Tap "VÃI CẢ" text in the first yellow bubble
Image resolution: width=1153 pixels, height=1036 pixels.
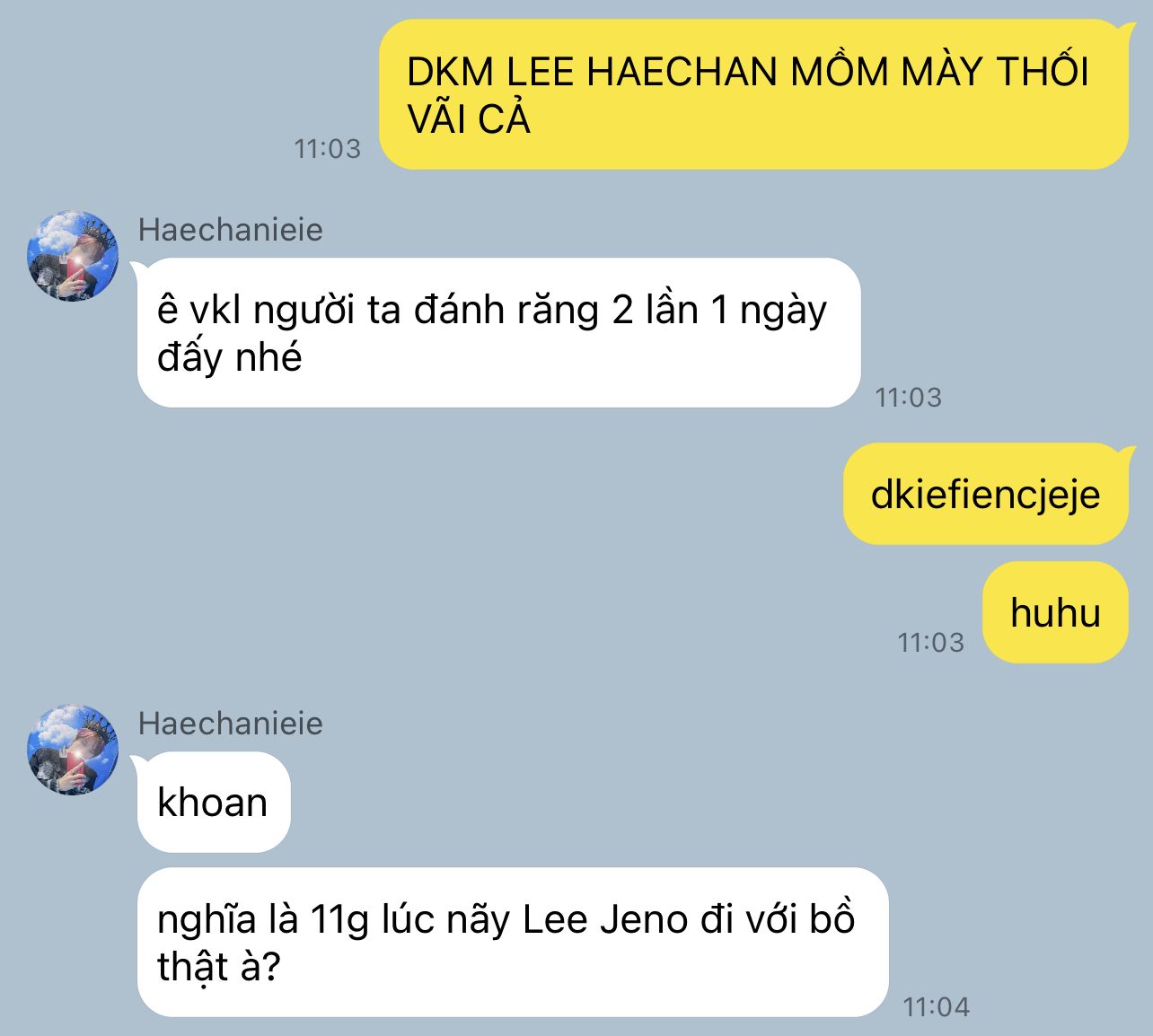point(468,119)
